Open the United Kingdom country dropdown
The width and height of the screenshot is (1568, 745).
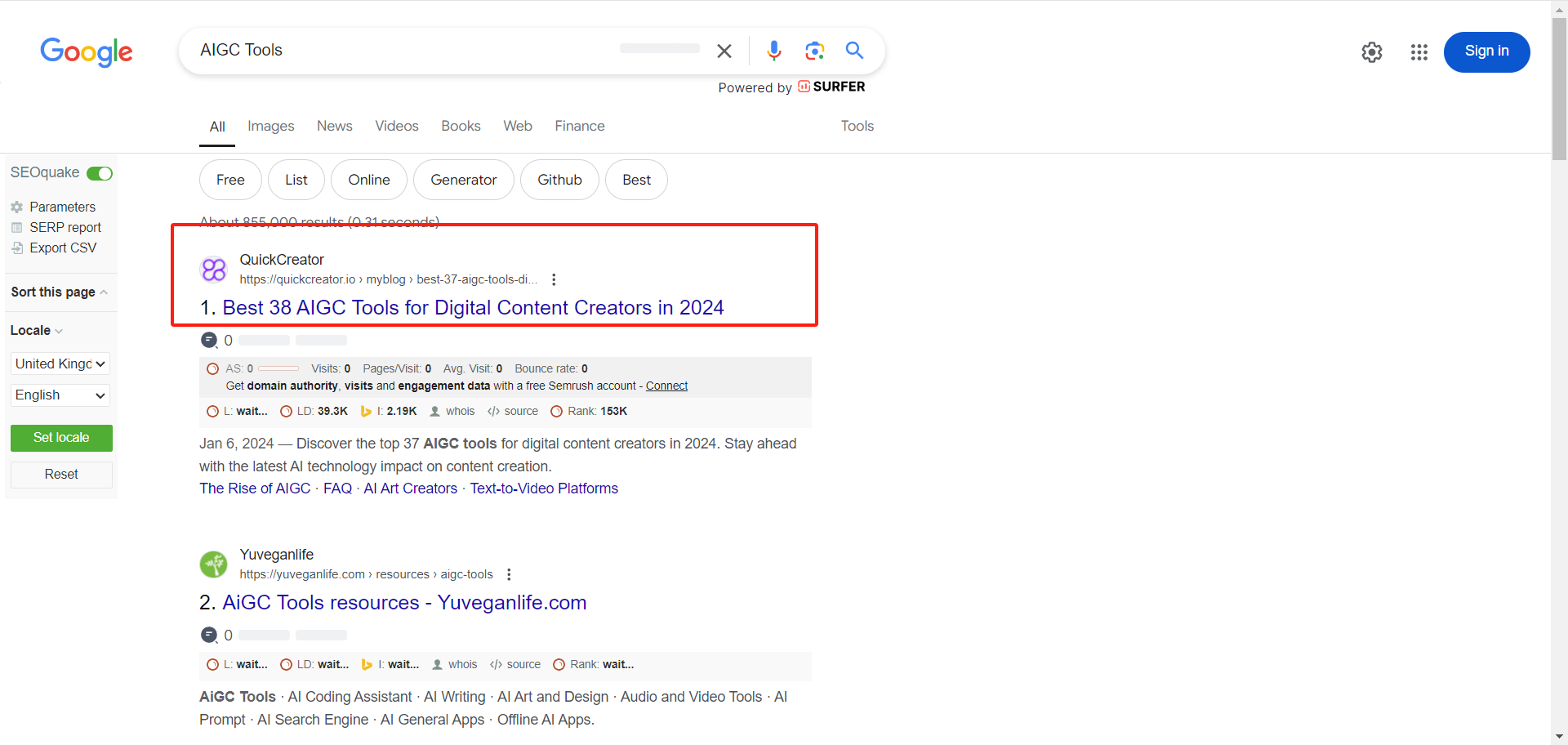(60, 364)
